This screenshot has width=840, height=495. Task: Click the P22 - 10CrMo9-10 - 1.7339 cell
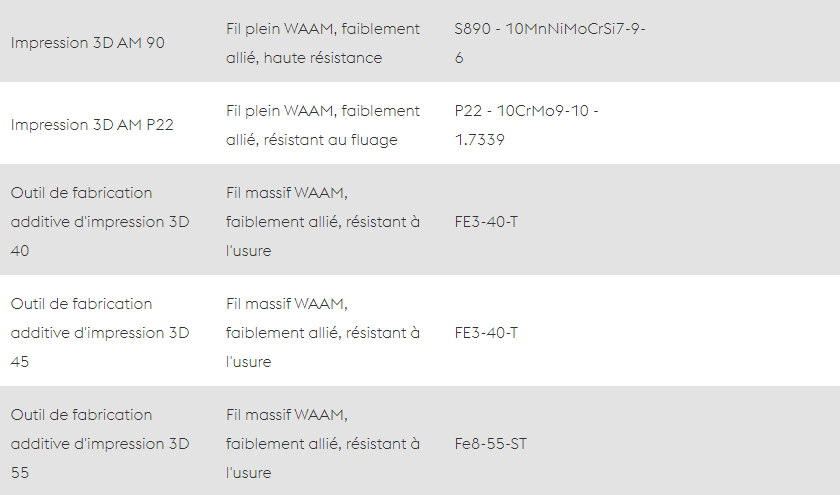tap(526, 125)
